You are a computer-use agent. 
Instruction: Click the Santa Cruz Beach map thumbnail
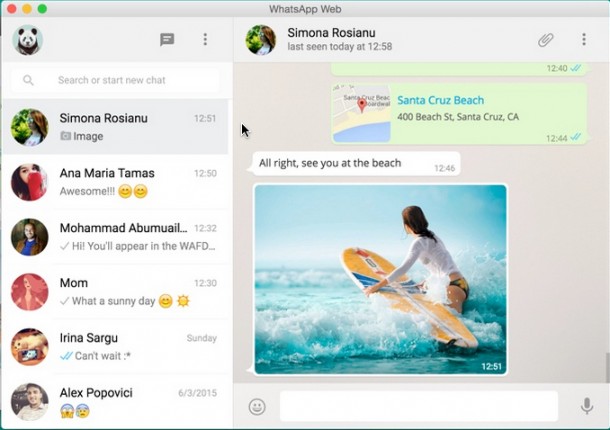pyautogui.click(x=361, y=107)
